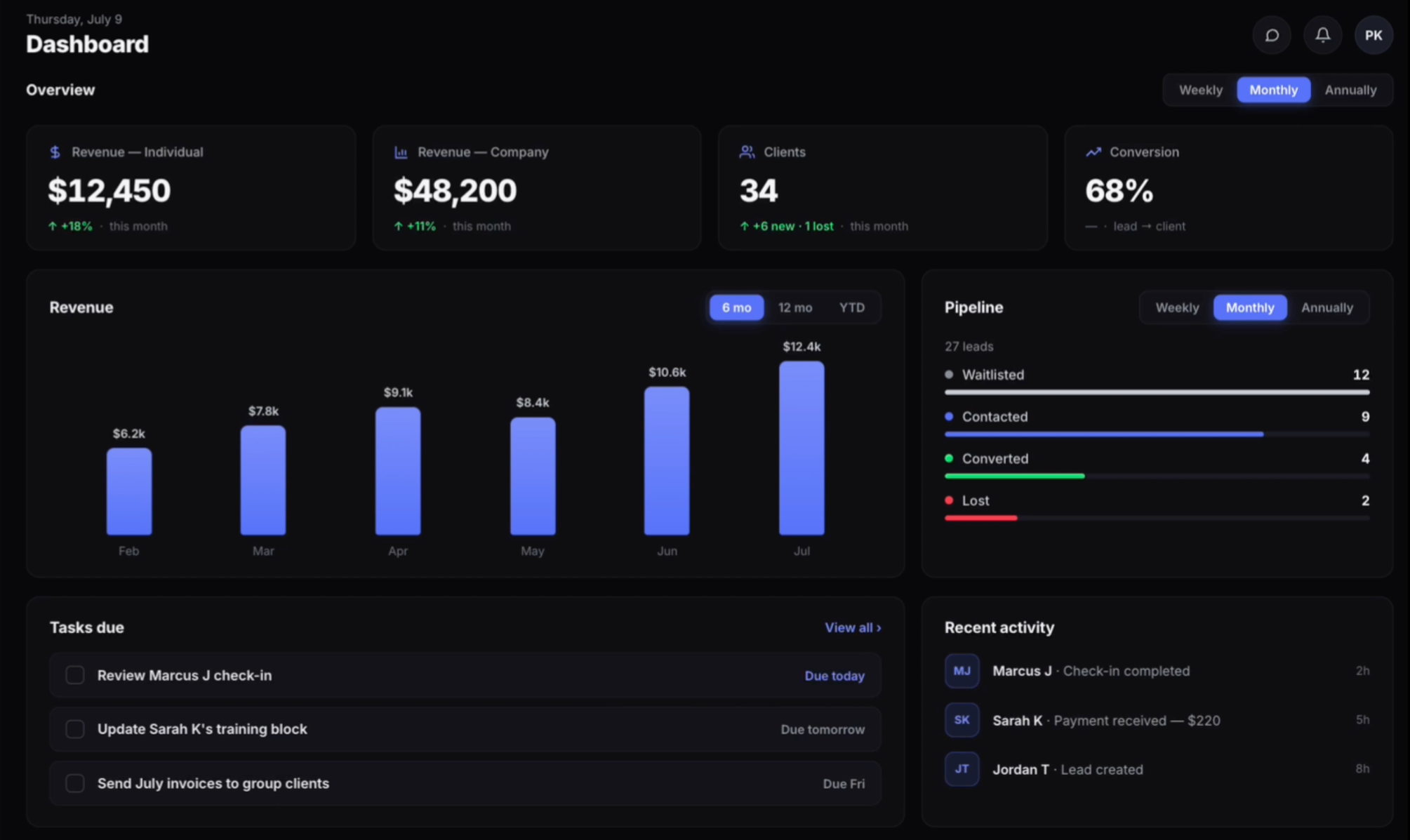Click the Waitlisted count 12

point(1361,375)
